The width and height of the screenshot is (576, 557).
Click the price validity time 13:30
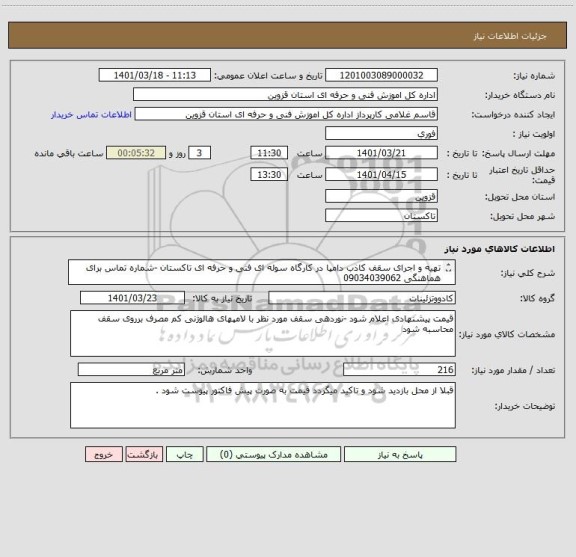point(269,175)
